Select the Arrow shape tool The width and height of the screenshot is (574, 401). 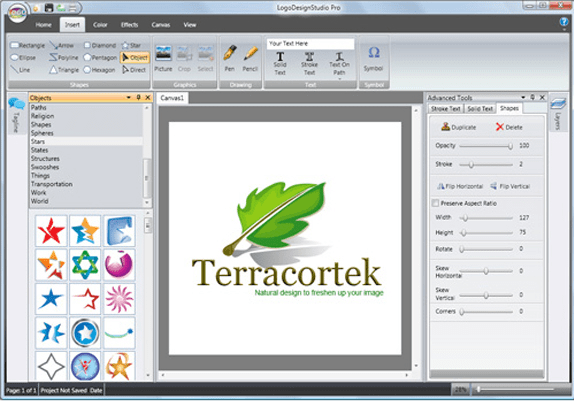pyautogui.click(x=62, y=45)
